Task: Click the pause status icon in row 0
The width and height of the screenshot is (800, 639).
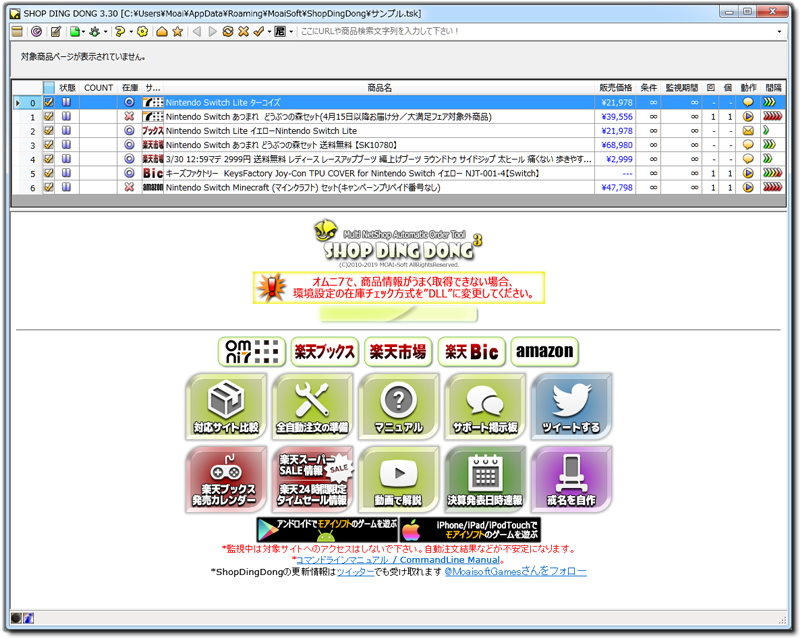Action: tap(66, 102)
